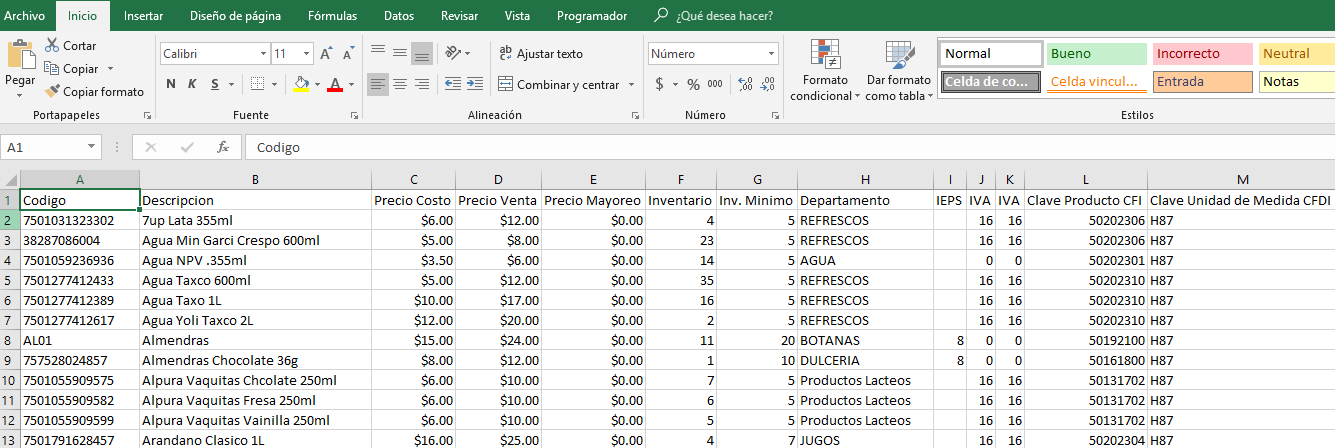Open the Número format dropdown
This screenshot has height=448, width=1335.
(x=771, y=54)
